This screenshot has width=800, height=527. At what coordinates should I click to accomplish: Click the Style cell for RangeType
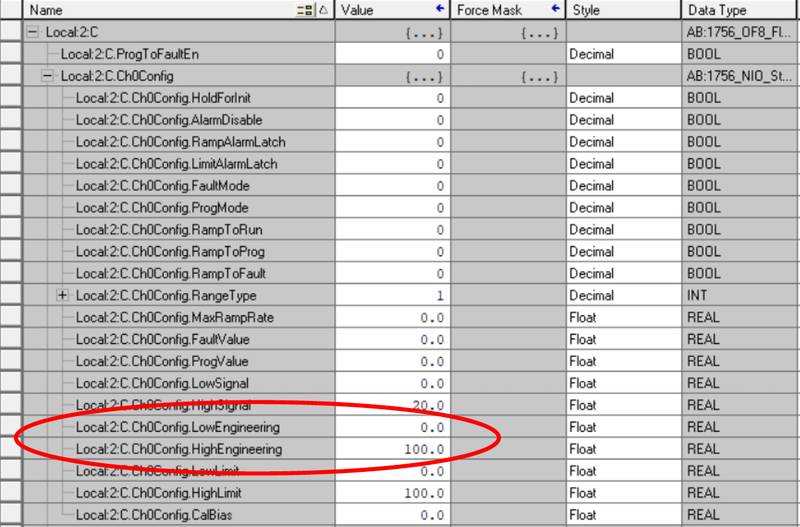coord(622,296)
